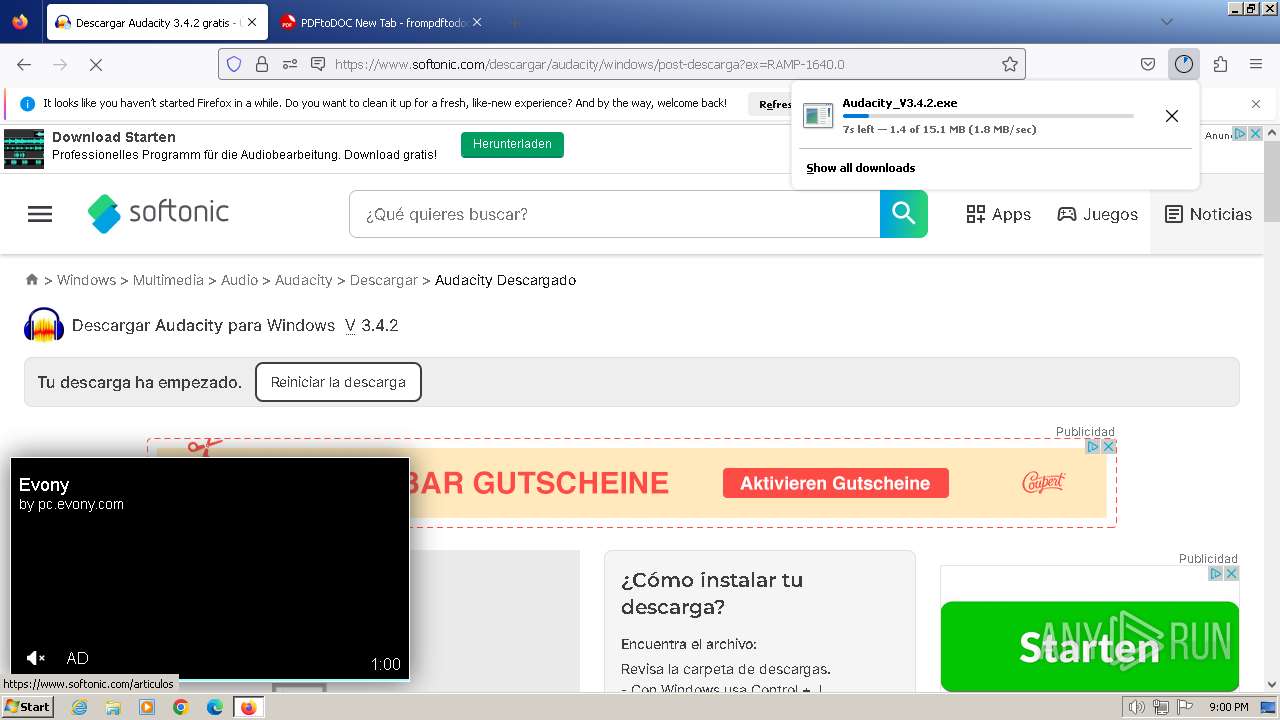Image resolution: width=1280 pixels, height=720 pixels.
Task: Open the Firefox hamburger application menu
Action: click(1256, 64)
